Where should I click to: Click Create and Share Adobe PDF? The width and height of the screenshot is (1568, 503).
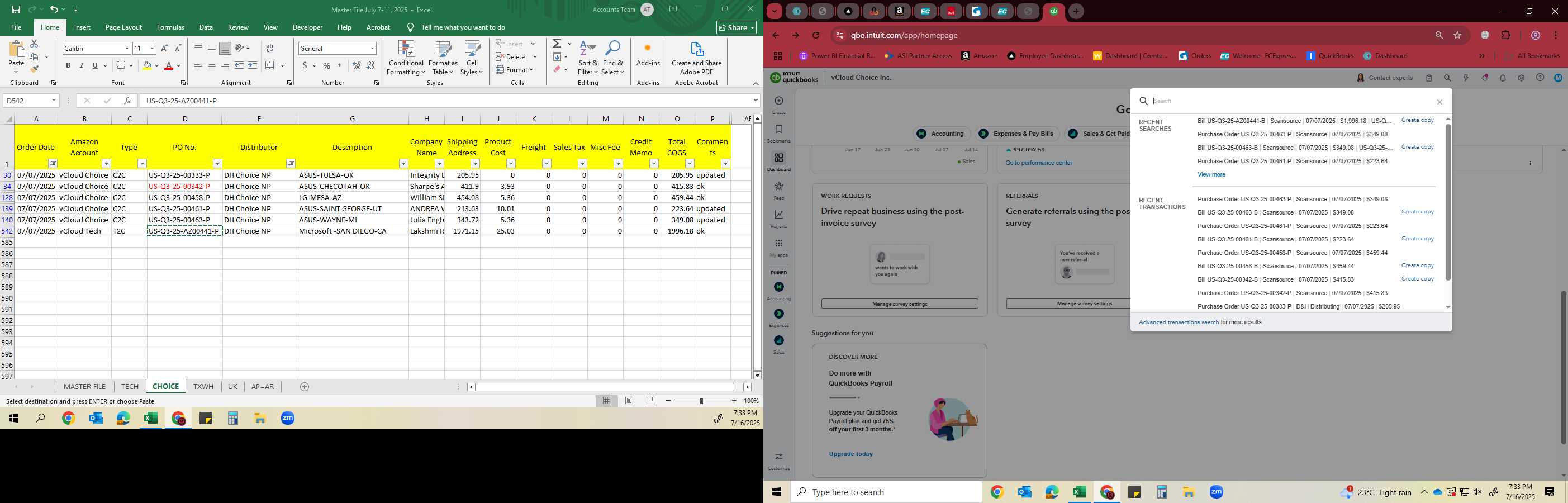click(696, 58)
